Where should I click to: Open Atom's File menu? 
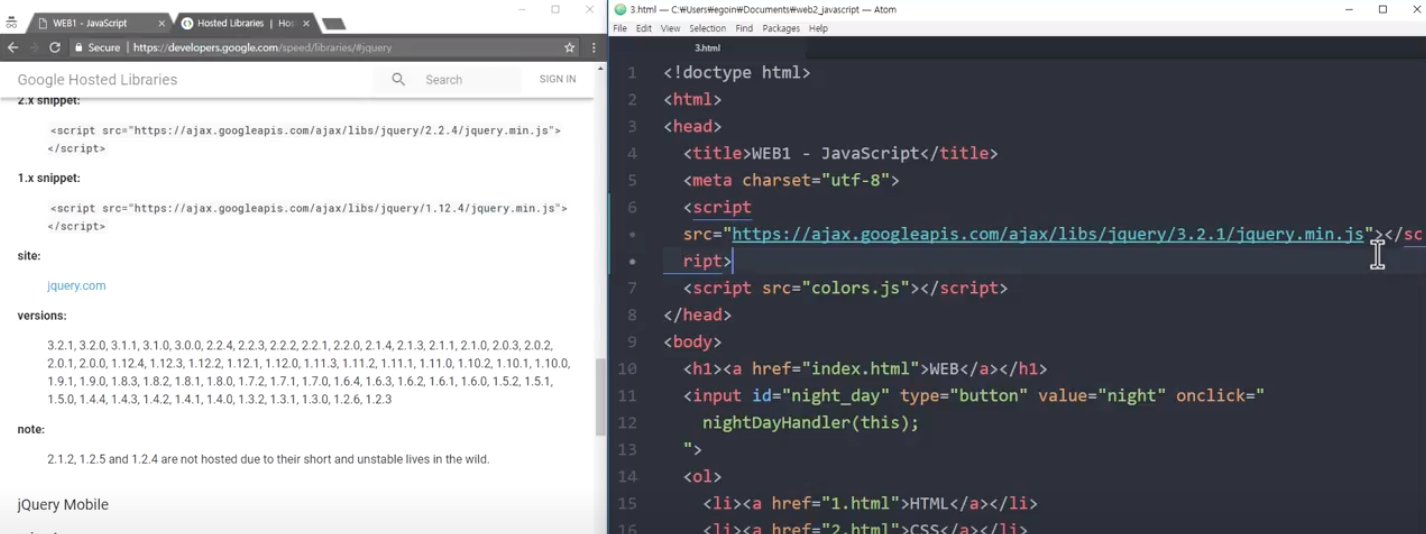[x=620, y=29]
